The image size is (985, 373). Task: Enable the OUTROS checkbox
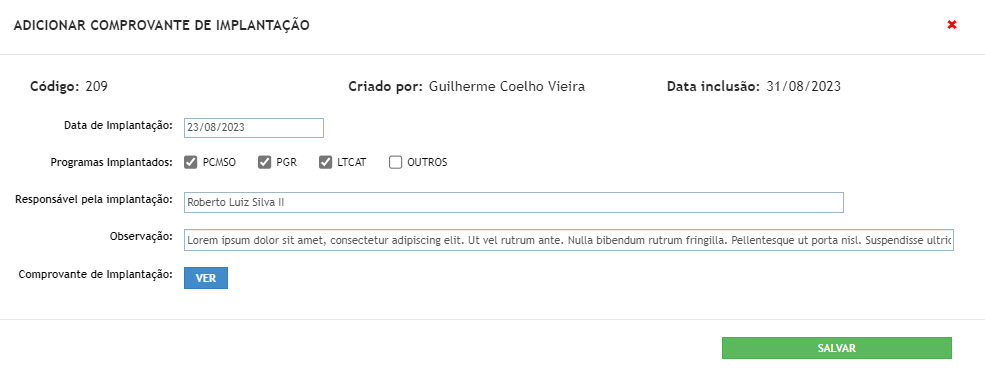pos(395,163)
